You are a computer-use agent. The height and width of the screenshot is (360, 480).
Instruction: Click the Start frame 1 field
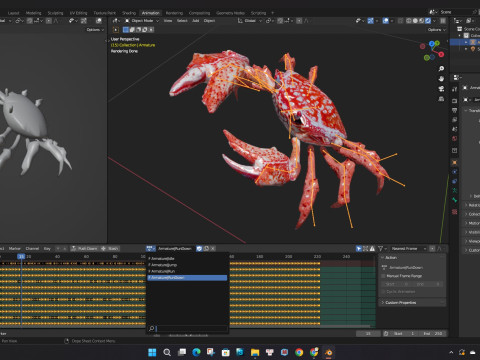click(405, 334)
